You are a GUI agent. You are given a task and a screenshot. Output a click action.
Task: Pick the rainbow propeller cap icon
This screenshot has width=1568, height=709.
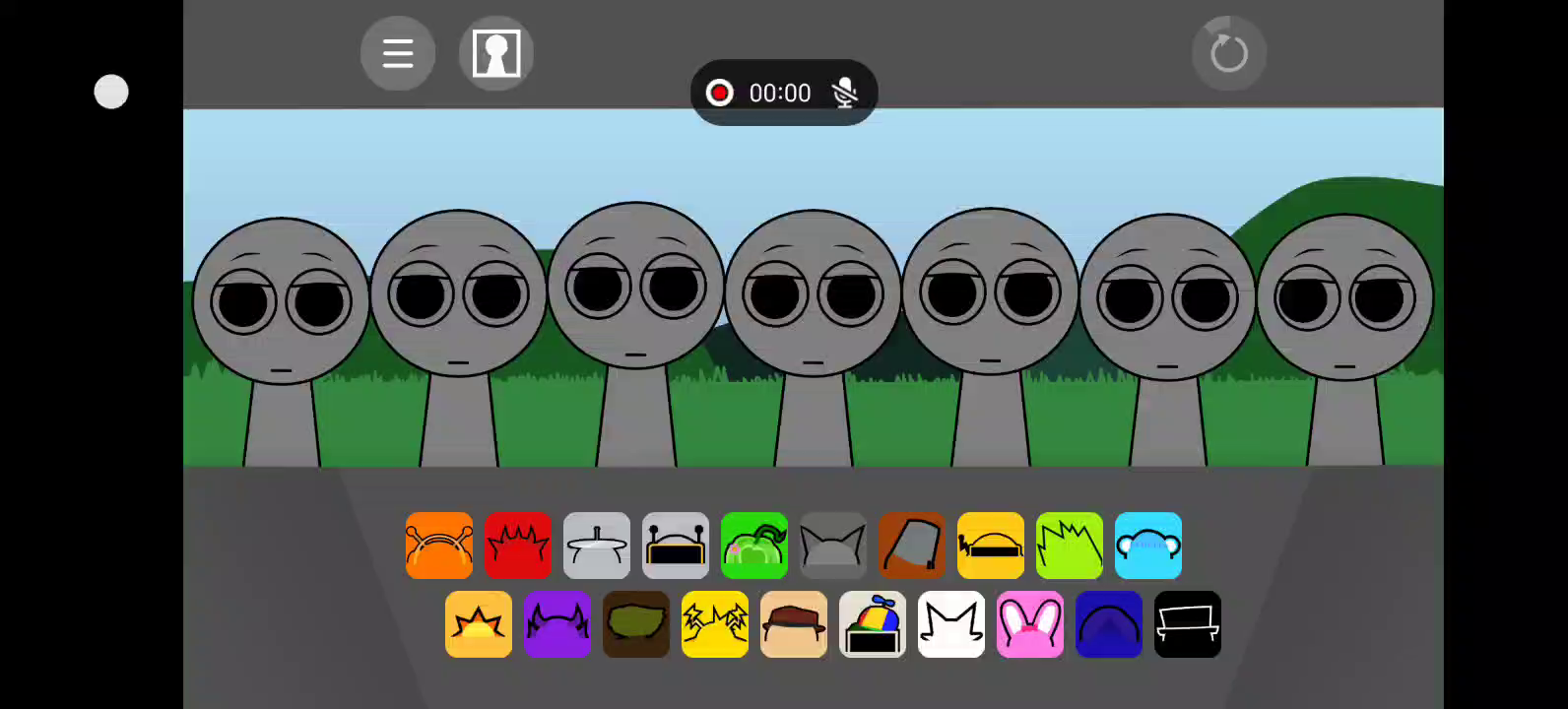click(x=873, y=624)
